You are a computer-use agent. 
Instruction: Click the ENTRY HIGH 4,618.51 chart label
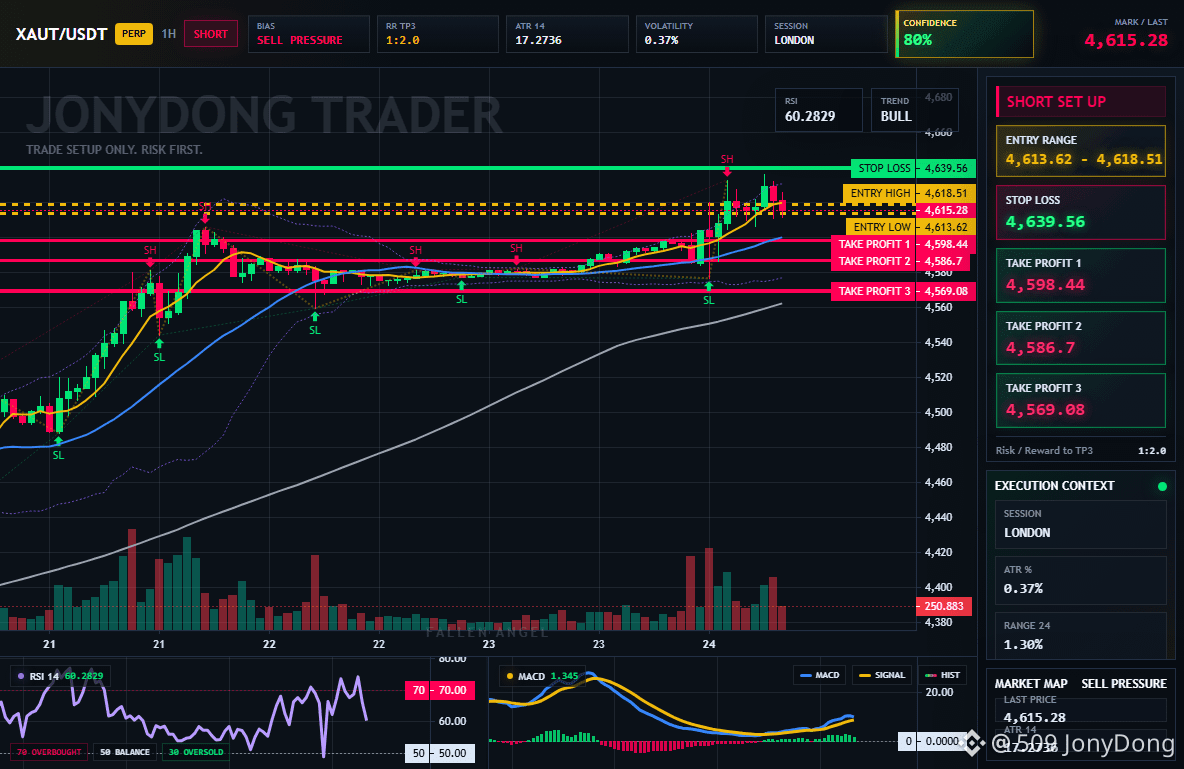(909, 193)
